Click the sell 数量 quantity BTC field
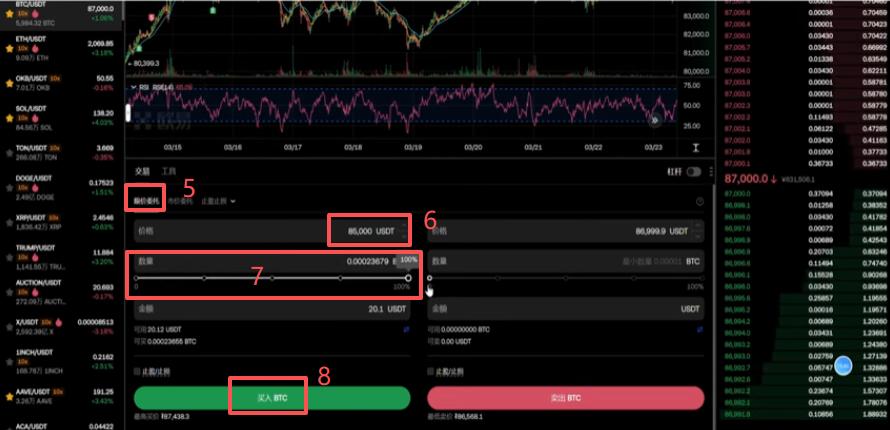Viewport: 890px width, 430px height. pos(566,262)
